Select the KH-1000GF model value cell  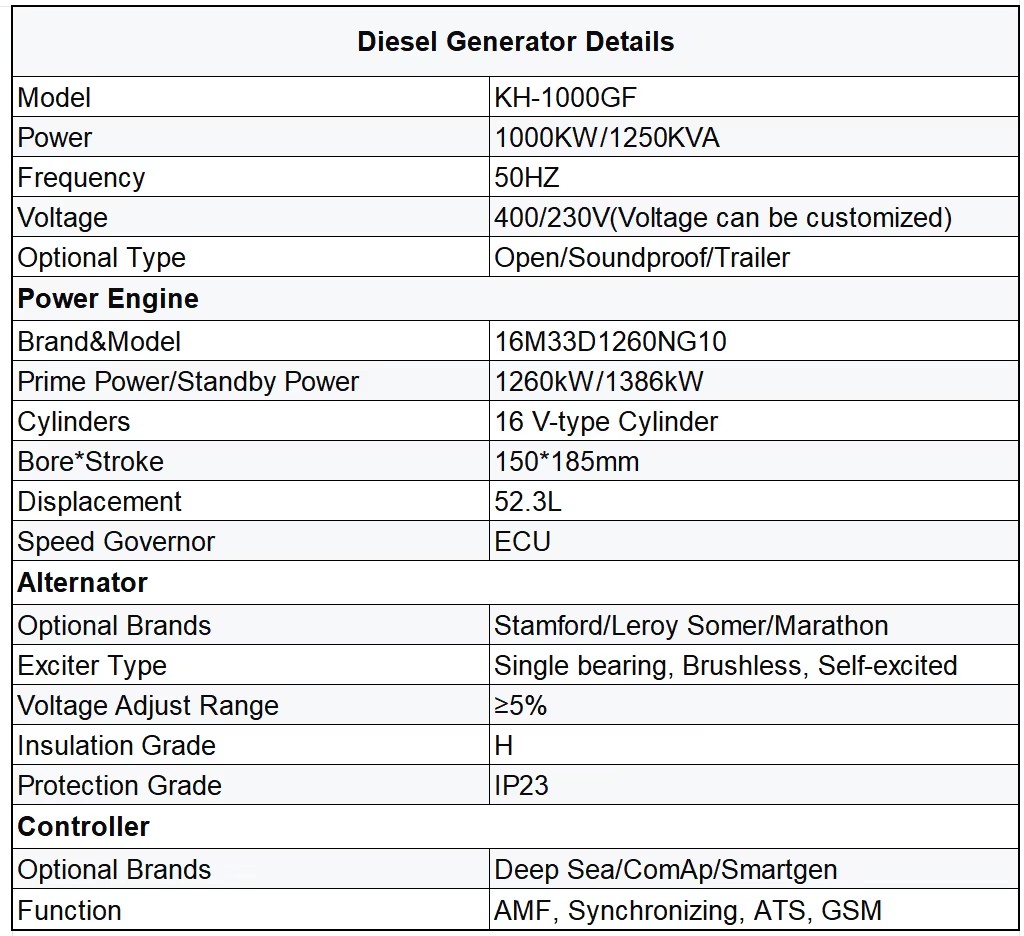pos(754,97)
